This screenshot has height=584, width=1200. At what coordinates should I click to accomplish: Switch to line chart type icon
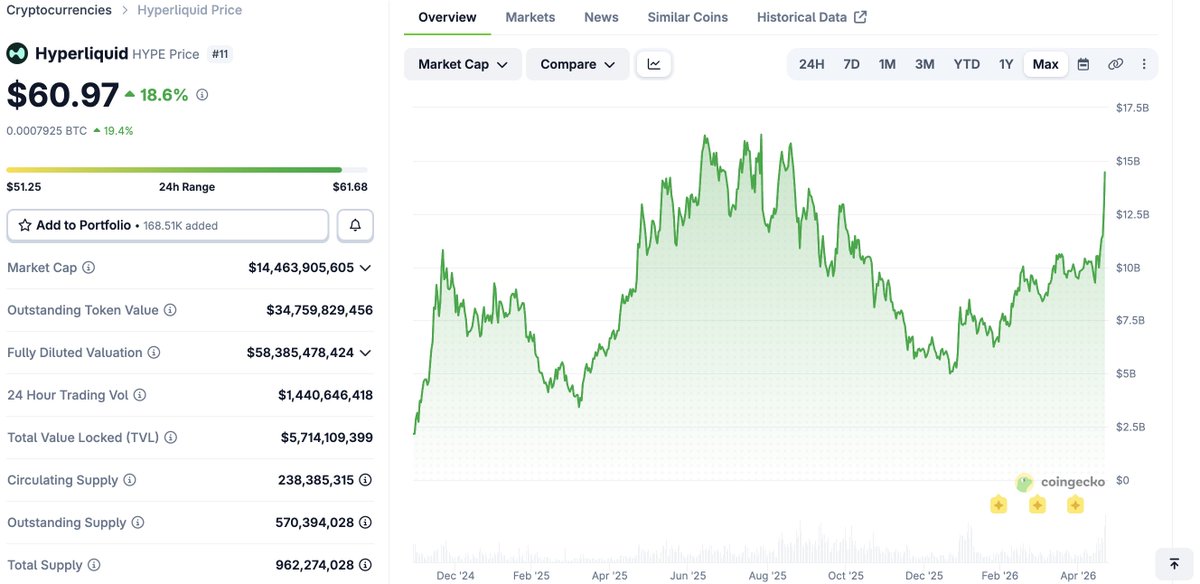click(x=654, y=64)
